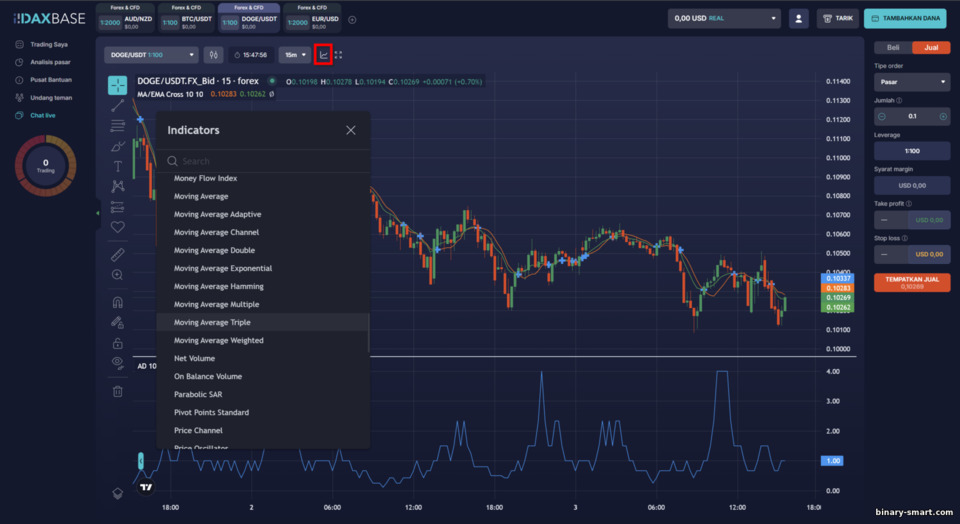The image size is (960, 524).
Task: Click the heart favorites icon
Action: coord(118,227)
